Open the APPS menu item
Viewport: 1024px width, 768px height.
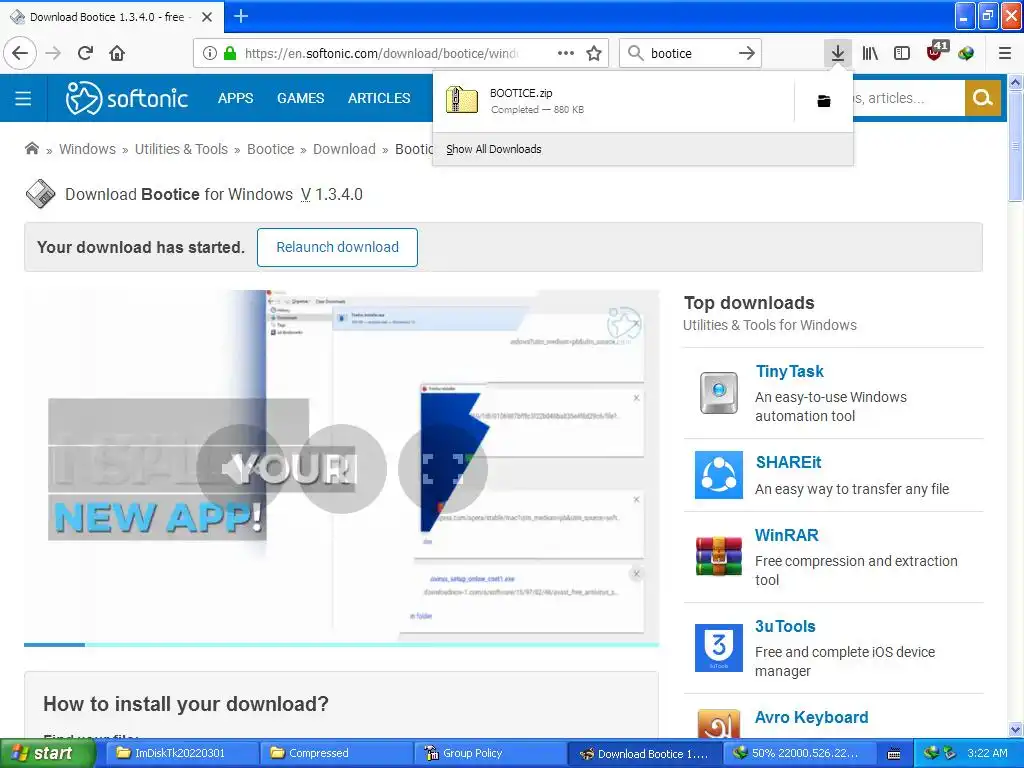pyautogui.click(x=235, y=98)
